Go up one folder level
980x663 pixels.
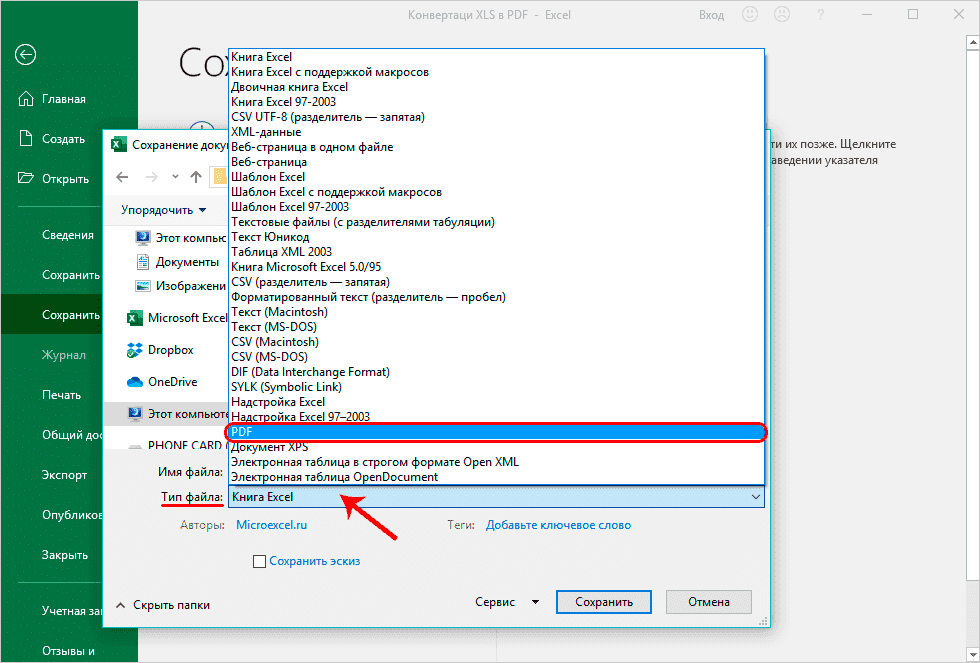click(x=196, y=177)
